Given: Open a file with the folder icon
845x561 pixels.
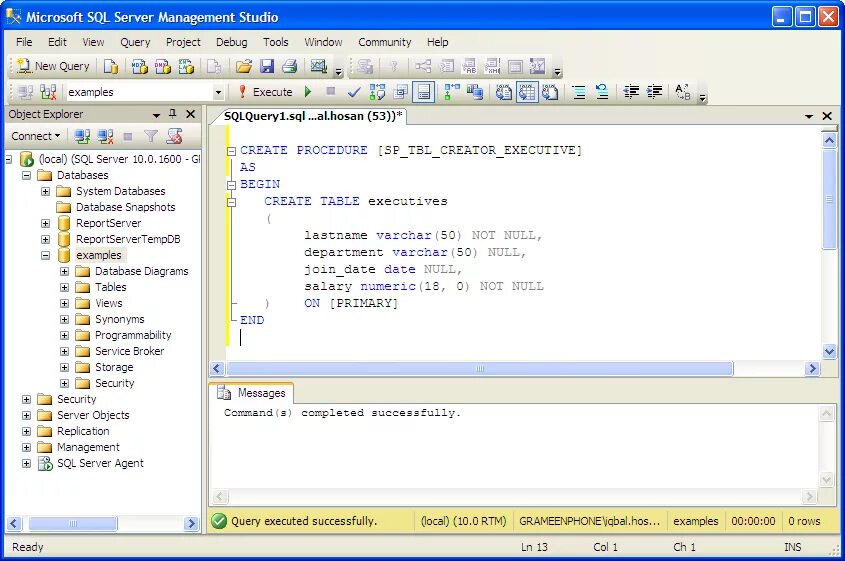Looking at the screenshot, I should (x=244, y=66).
